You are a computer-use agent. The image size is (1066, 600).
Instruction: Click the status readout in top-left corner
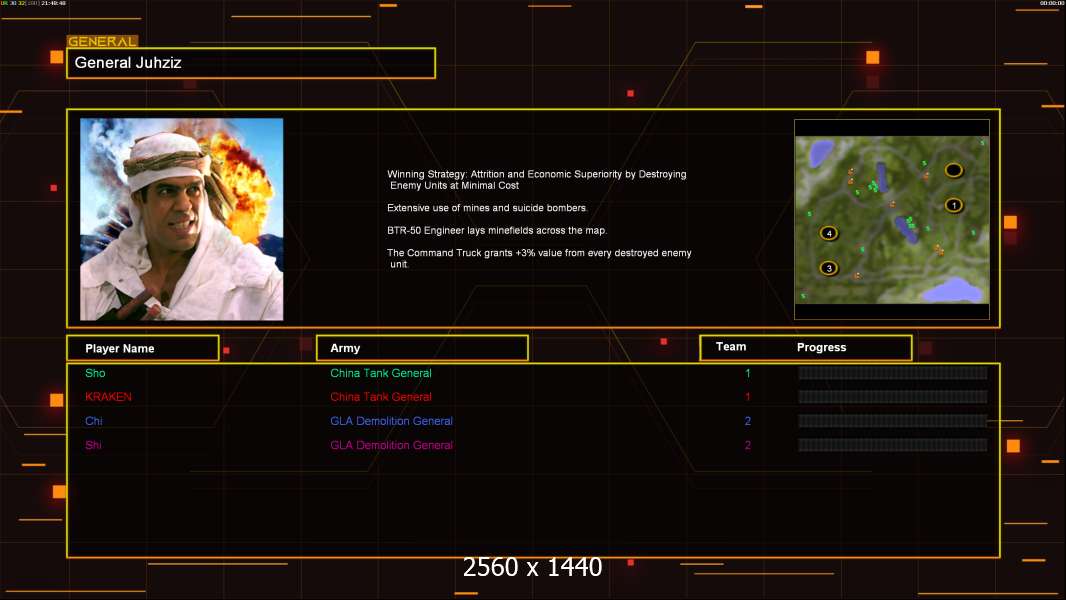(33, 3)
